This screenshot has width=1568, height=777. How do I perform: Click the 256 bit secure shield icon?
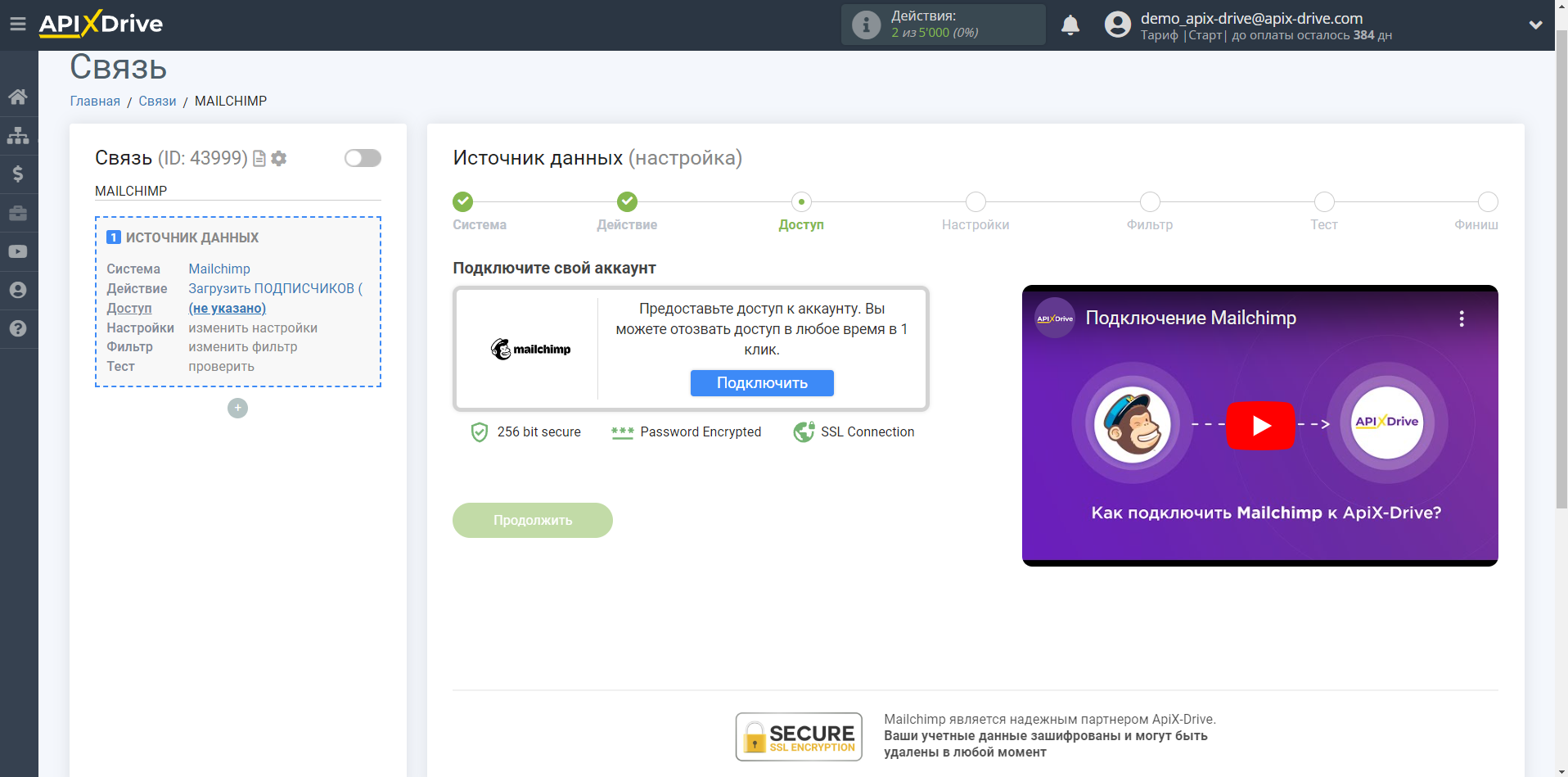480,432
